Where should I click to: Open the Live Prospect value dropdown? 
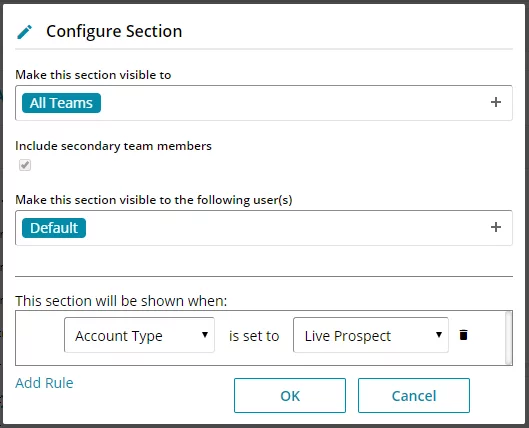(x=371, y=335)
